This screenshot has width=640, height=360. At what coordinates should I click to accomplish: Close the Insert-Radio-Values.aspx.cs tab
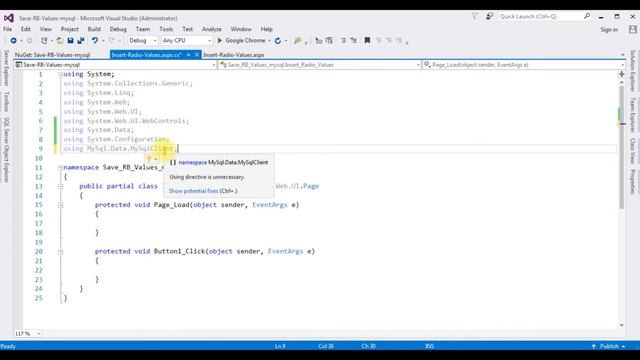click(197, 55)
